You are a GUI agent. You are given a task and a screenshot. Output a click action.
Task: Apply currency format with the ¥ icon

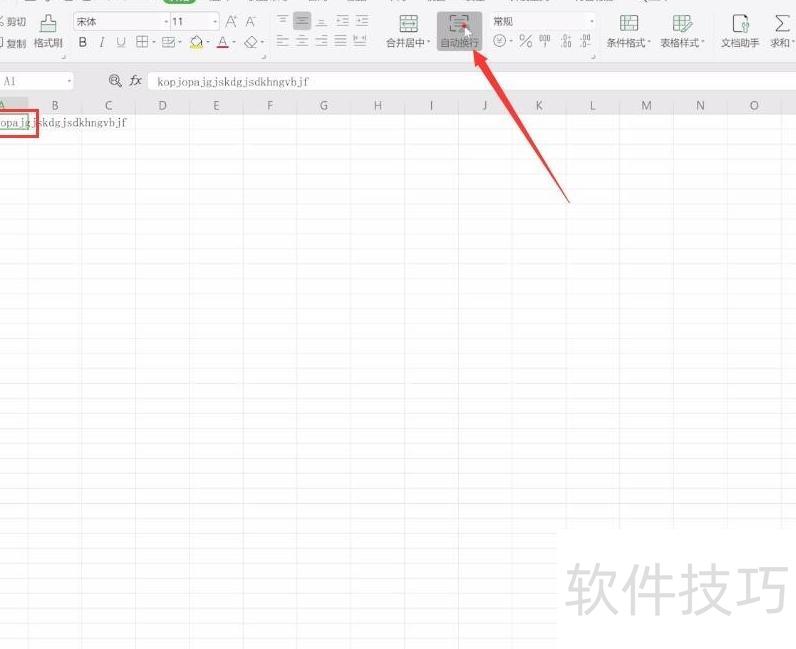[500, 41]
